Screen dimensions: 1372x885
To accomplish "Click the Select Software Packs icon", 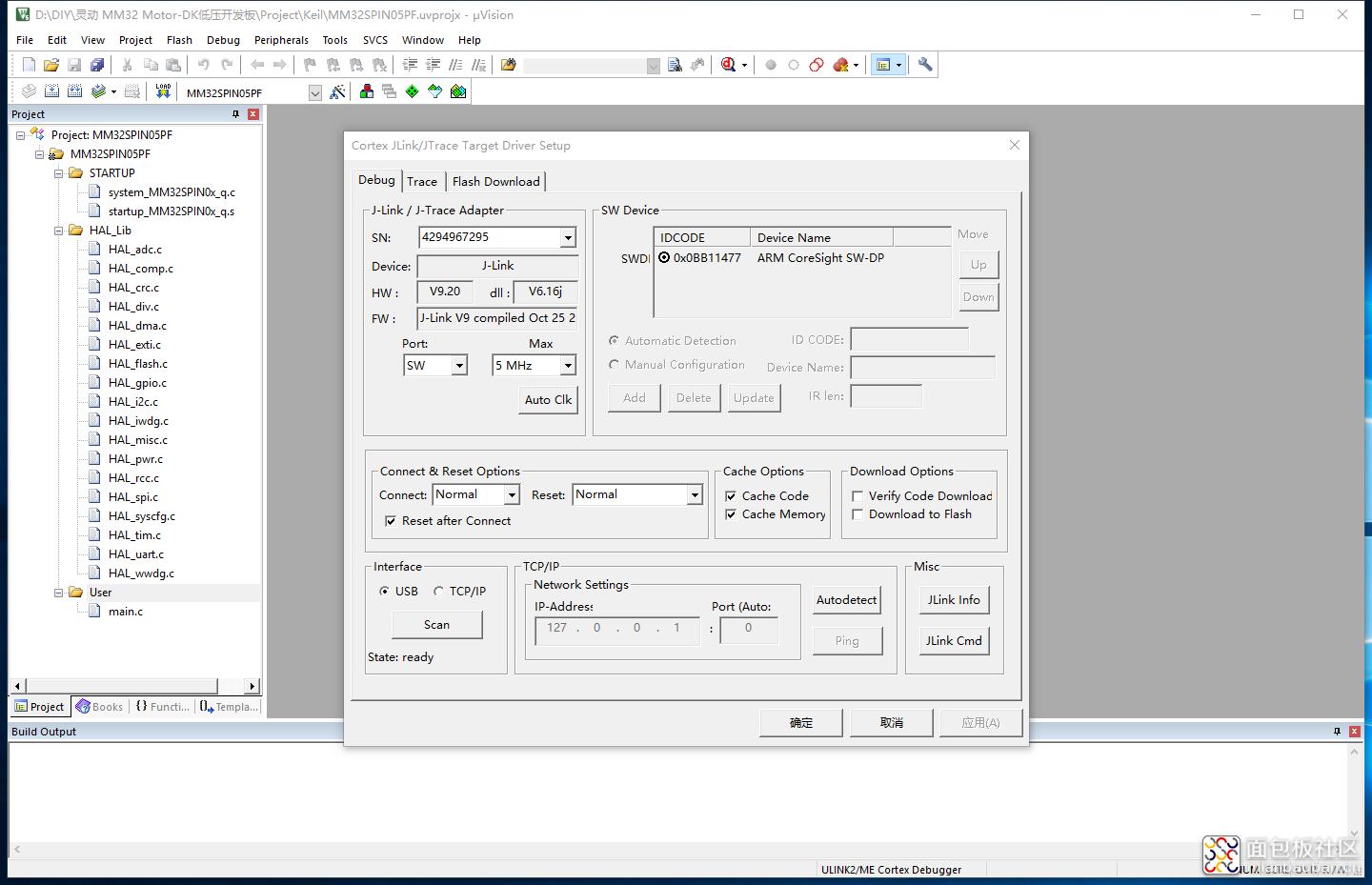I will pyautogui.click(x=435, y=91).
